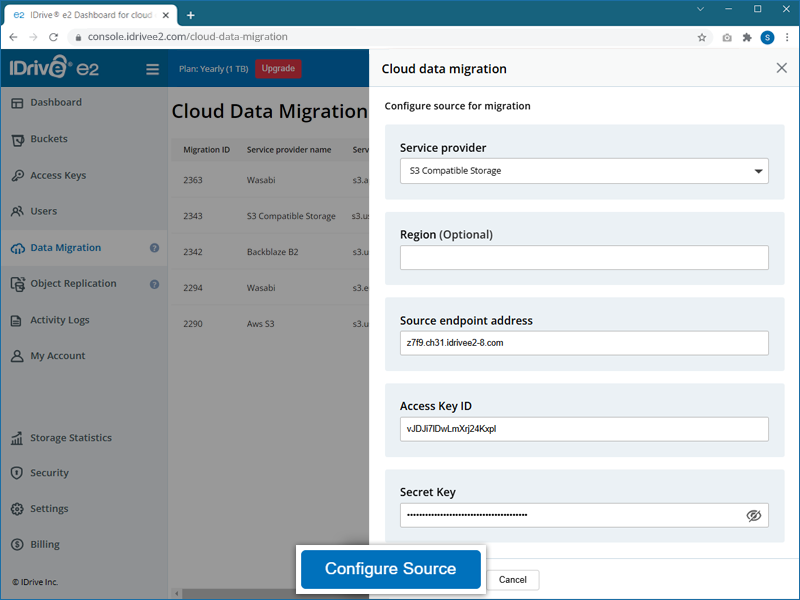800x600 pixels.
Task: Show the Secret Key with eye icon
Action: [754, 515]
